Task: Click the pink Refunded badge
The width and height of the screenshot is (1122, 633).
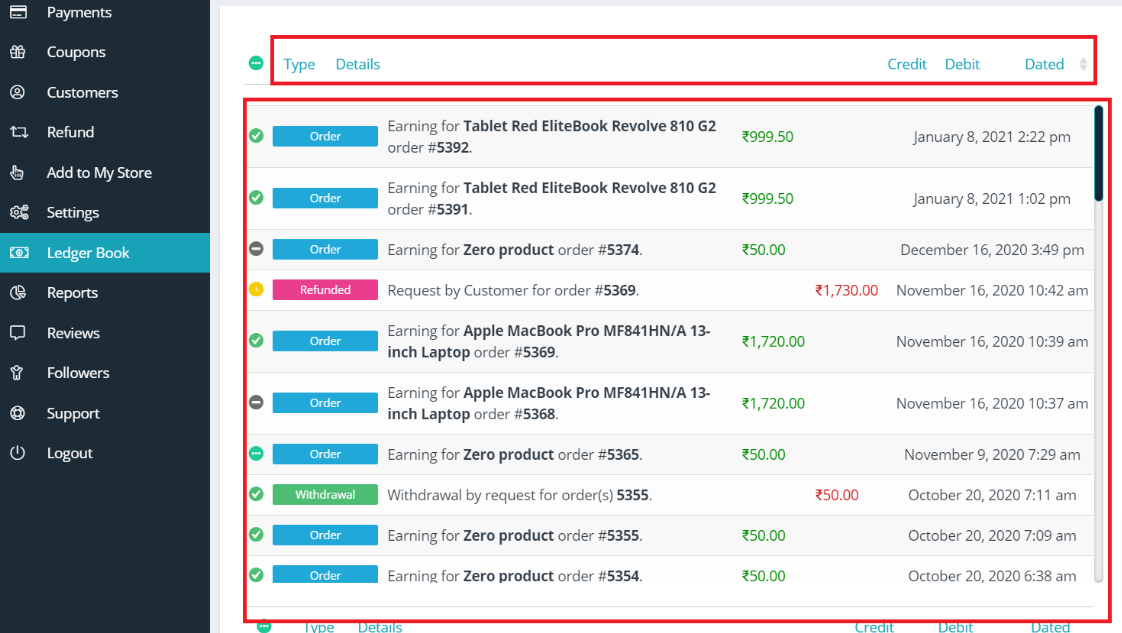Action: pos(325,290)
